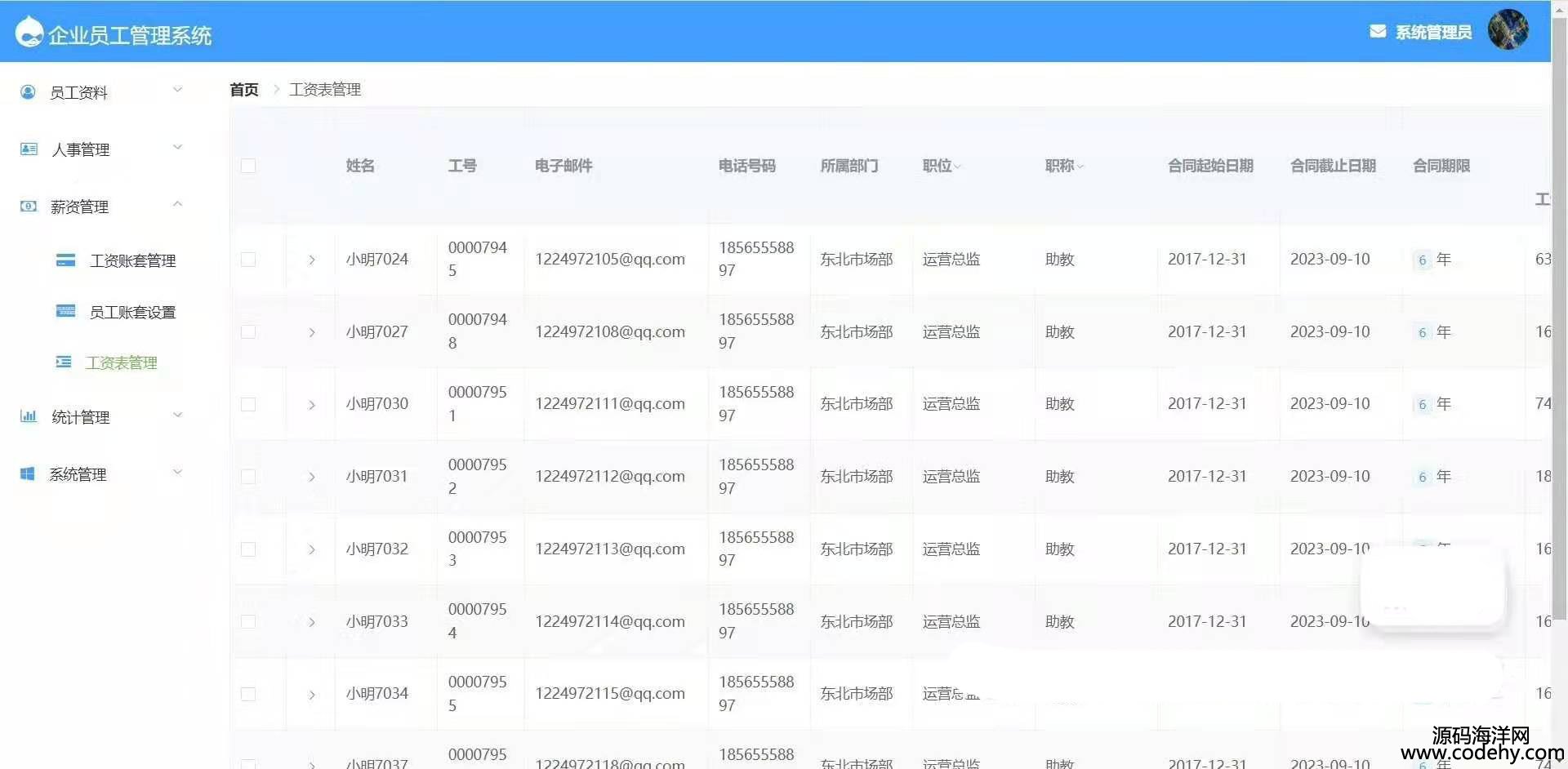The image size is (1568, 769).
Task: Click the 员工资料 user icon in sidebar
Action: point(28,92)
